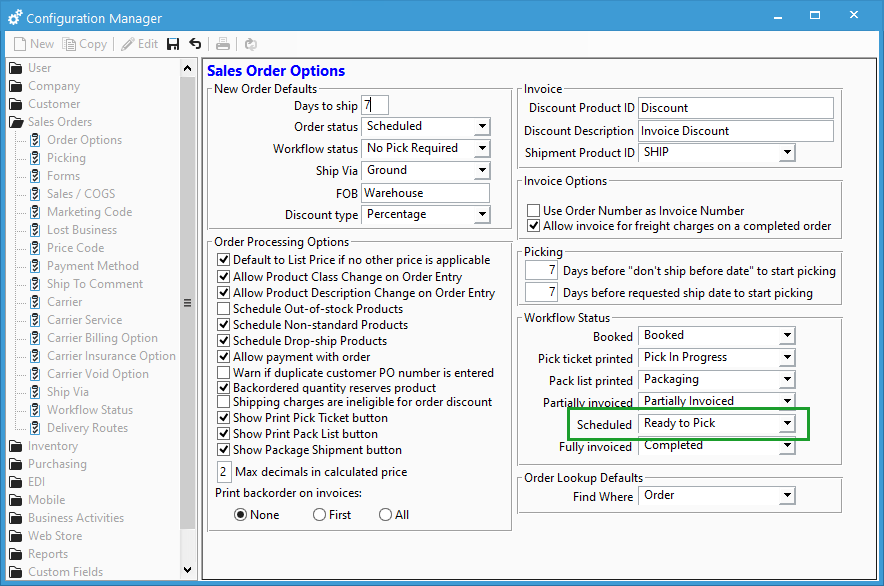The image size is (884, 586).
Task: Toggle Show Print Pick Ticket button checkbox
Action: point(224,418)
